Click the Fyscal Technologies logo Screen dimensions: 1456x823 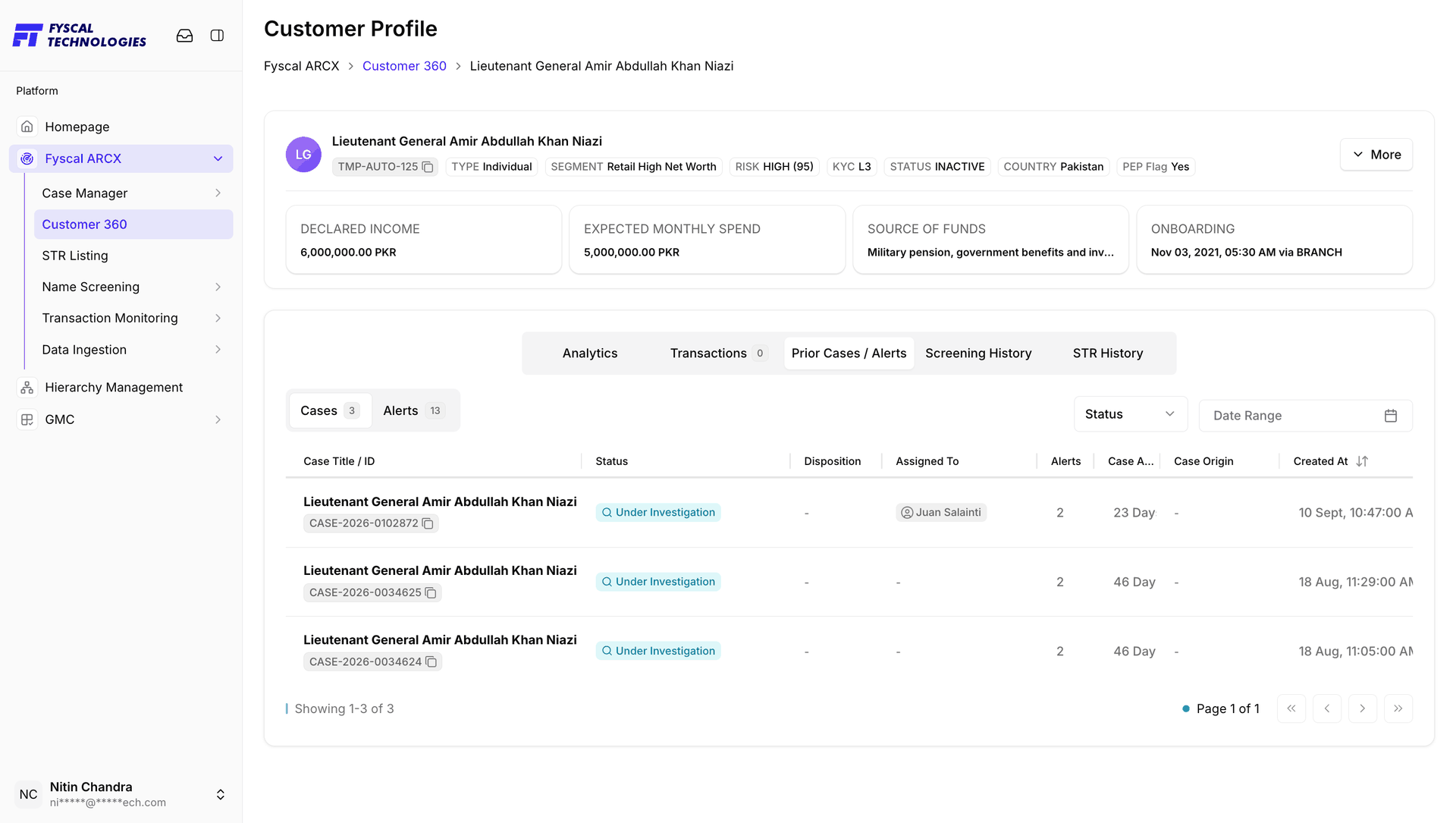tap(80, 36)
